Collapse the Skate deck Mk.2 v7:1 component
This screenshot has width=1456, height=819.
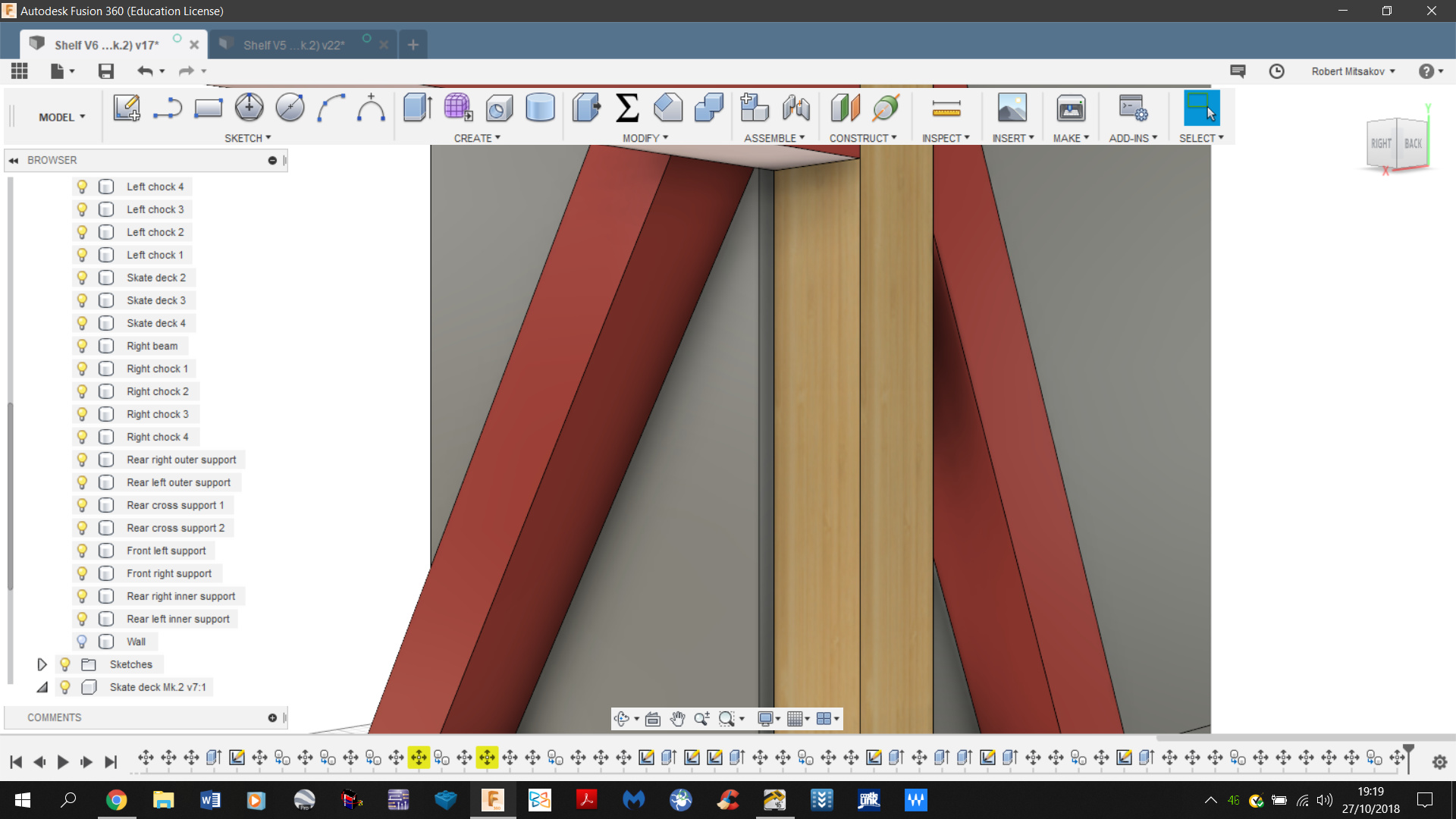pos(42,687)
